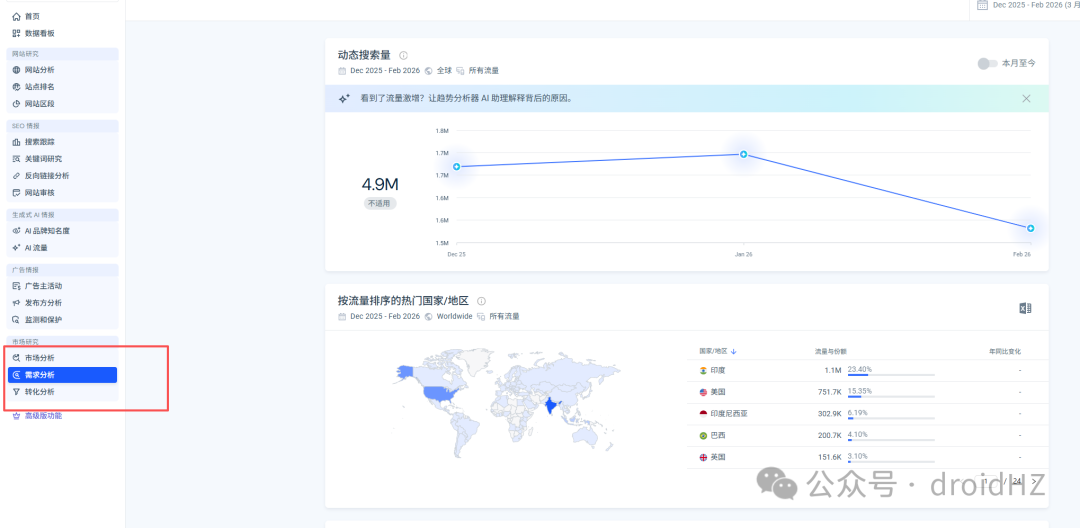Click the AI sparkle icon in the banner
The height and width of the screenshot is (528, 1080).
click(x=344, y=98)
